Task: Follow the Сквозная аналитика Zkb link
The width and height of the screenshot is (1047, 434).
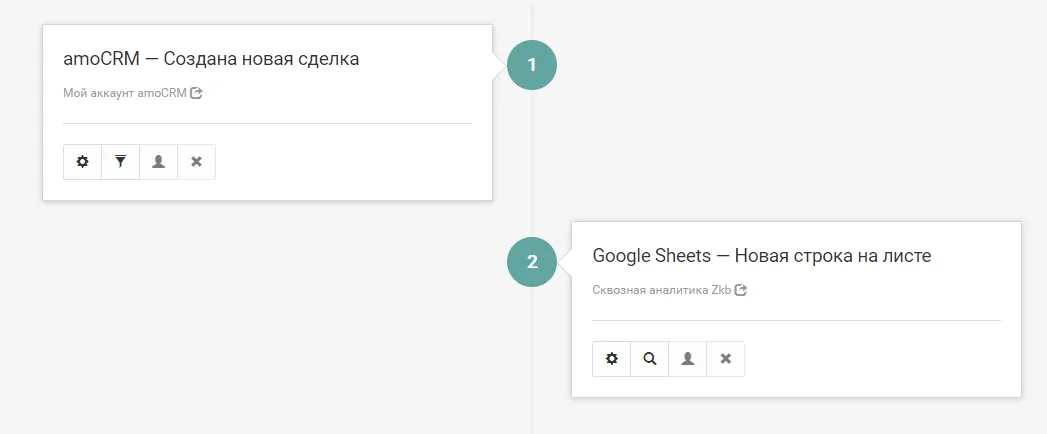Action: click(x=662, y=290)
